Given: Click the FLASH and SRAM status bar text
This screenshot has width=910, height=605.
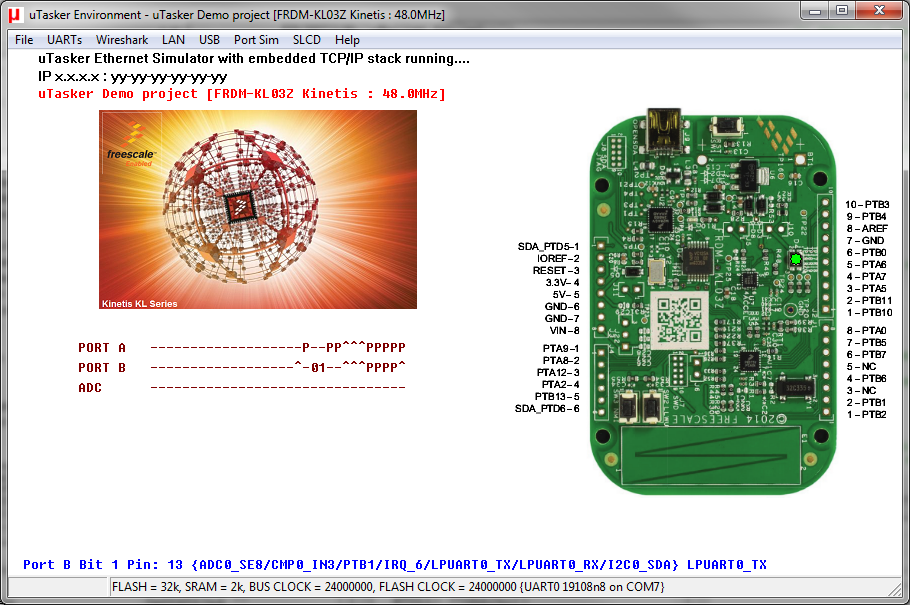Looking at the screenshot, I should (x=388, y=587).
